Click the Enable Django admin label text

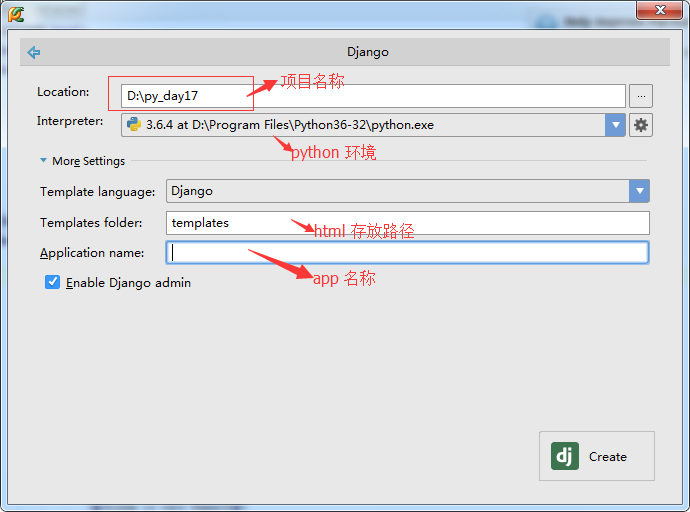128,283
